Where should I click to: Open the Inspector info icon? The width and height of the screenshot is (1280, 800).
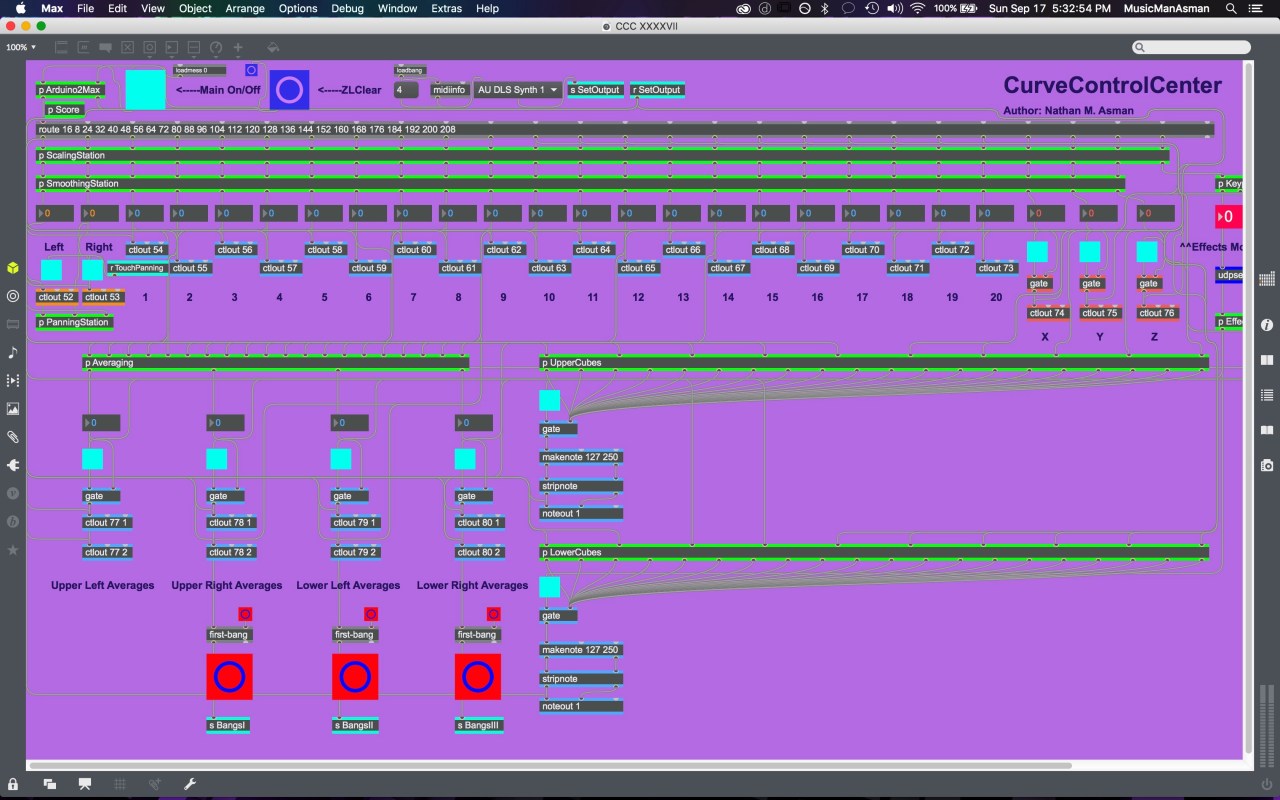(1267, 325)
